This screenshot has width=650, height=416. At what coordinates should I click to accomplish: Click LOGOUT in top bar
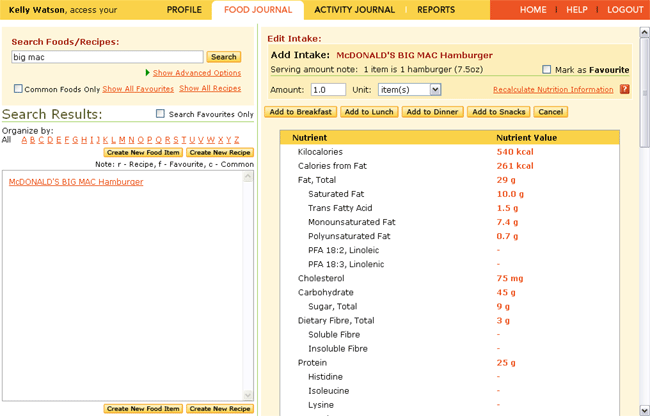pyautogui.click(x=625, y=10)
